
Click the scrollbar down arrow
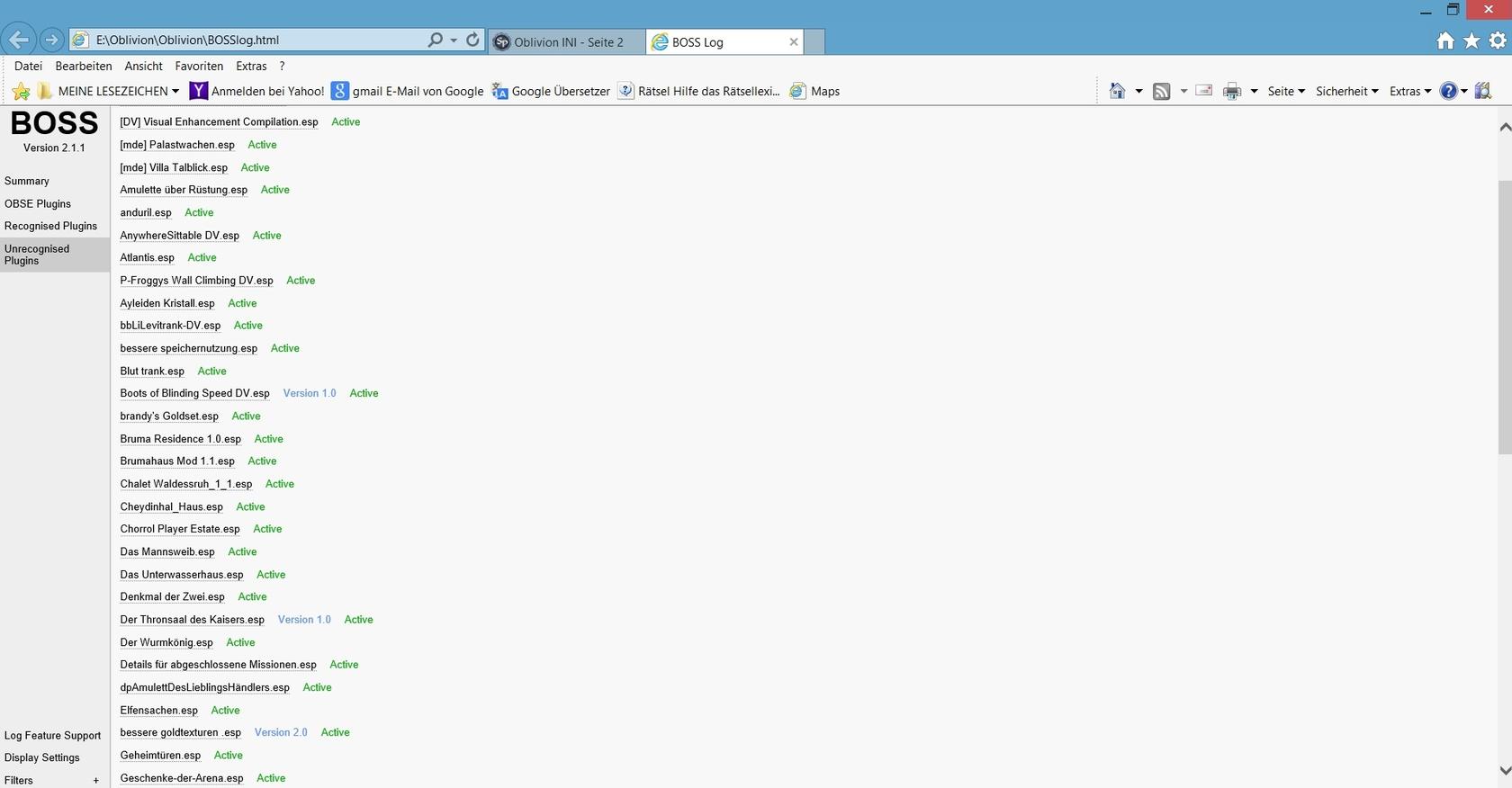click(x=1504, y=771)
